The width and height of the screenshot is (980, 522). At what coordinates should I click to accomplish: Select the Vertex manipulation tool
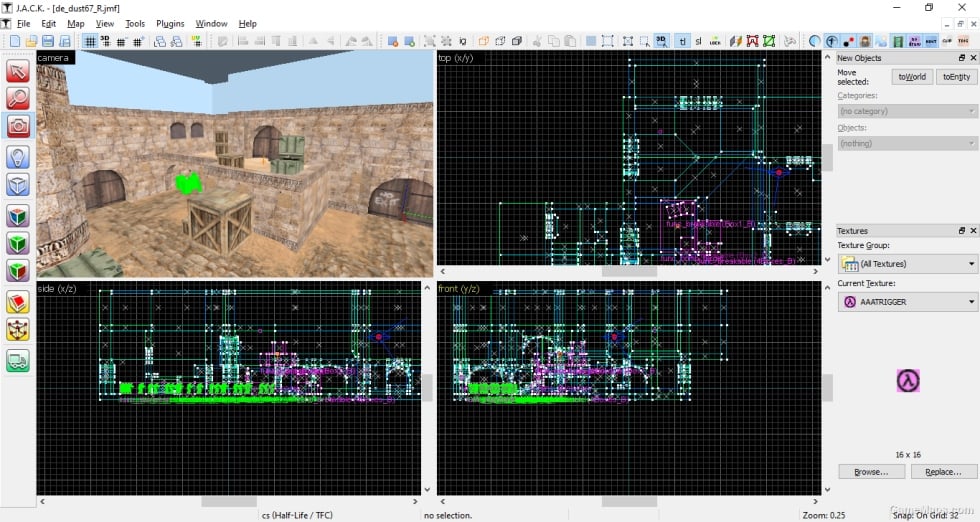18,329
